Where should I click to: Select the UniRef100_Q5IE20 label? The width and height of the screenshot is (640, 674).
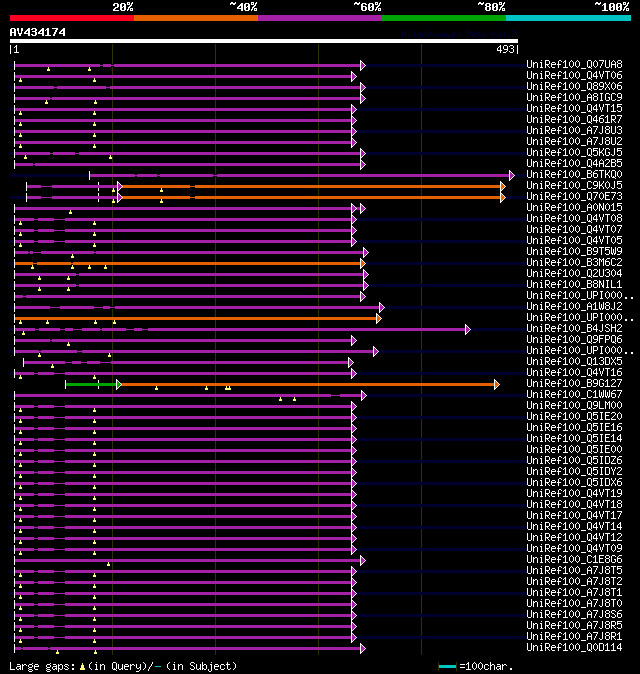point(574,417)
